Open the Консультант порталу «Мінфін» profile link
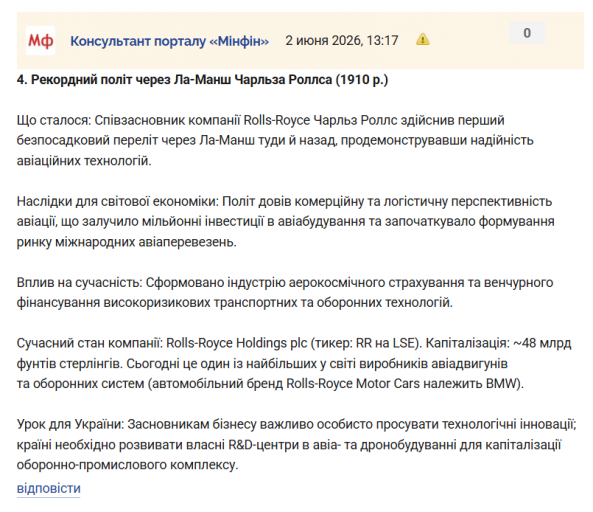Viewport: 593px width, 512px height. pos(169,41)
